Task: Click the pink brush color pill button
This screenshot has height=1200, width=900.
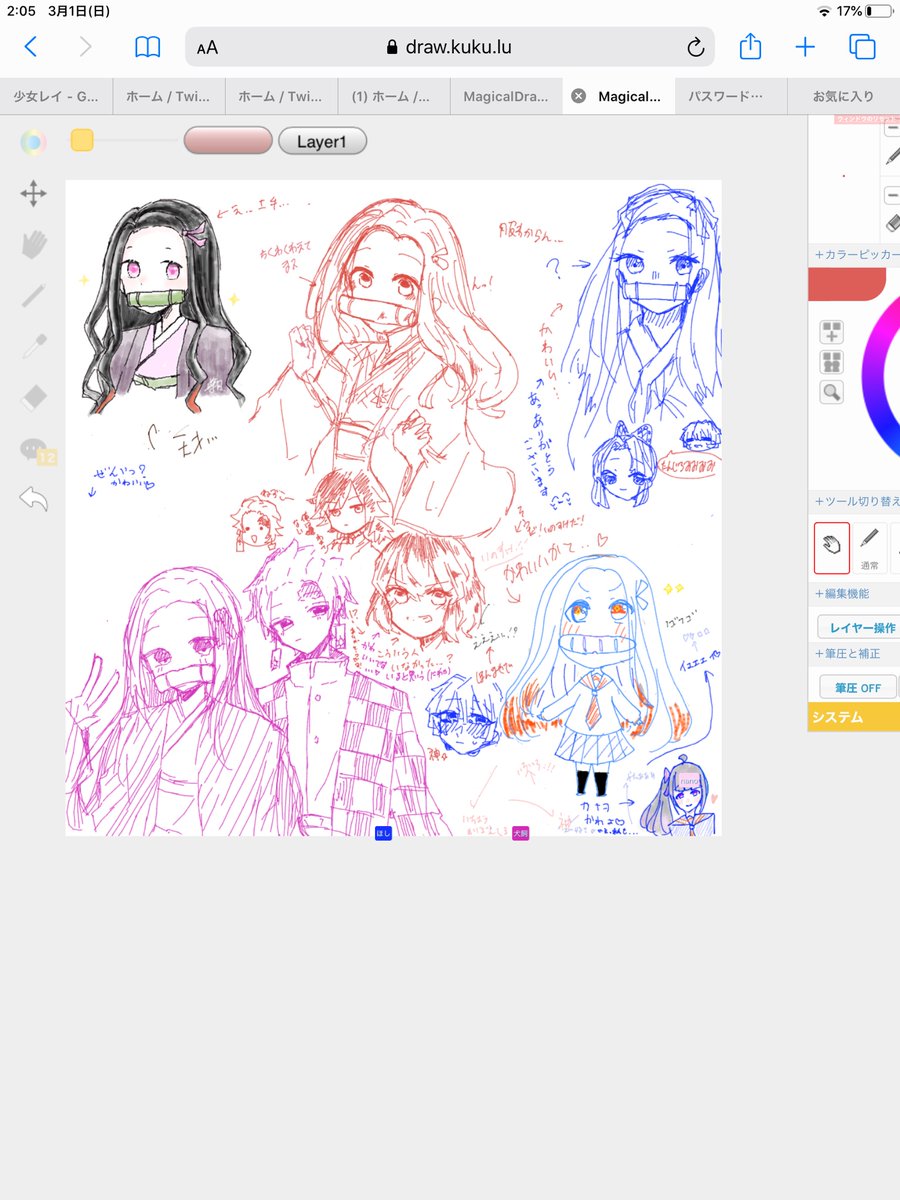Action: click(228, 141)
